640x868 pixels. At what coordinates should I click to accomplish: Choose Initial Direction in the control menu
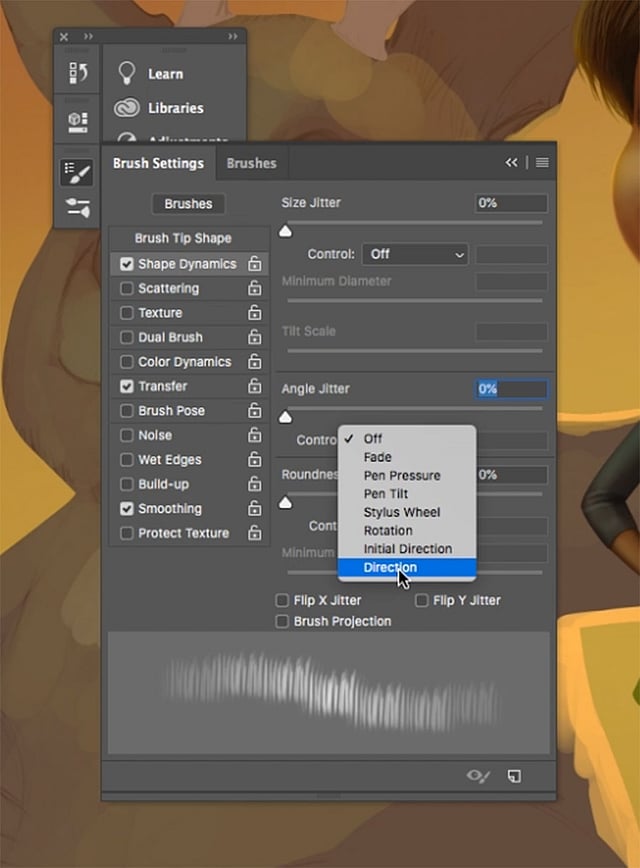click(x=407, y=549)
